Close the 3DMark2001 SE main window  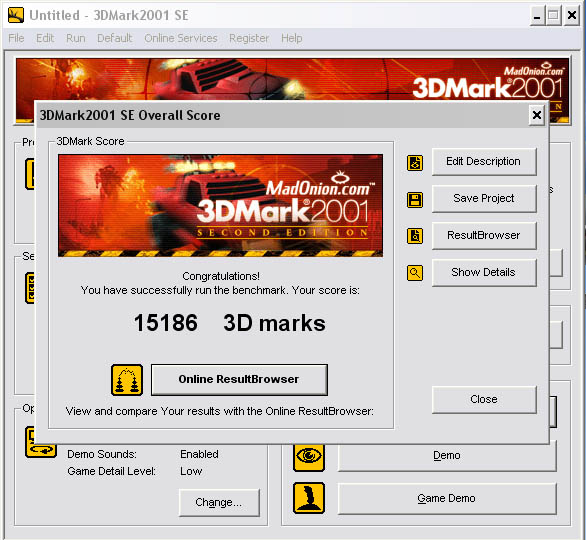pos(572,16)
